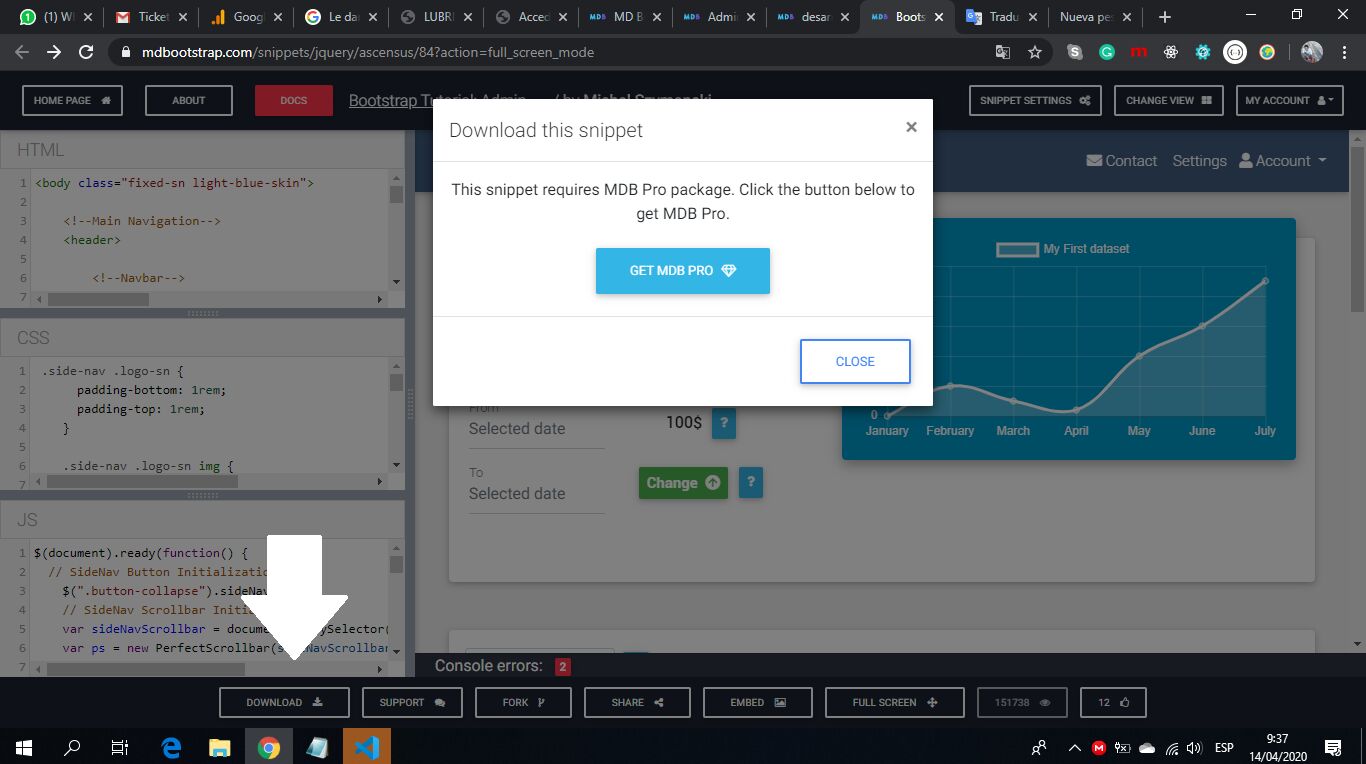Close the Nueva pestaña tab
Screen dimensions: 1366x764
coord(1129,17)
